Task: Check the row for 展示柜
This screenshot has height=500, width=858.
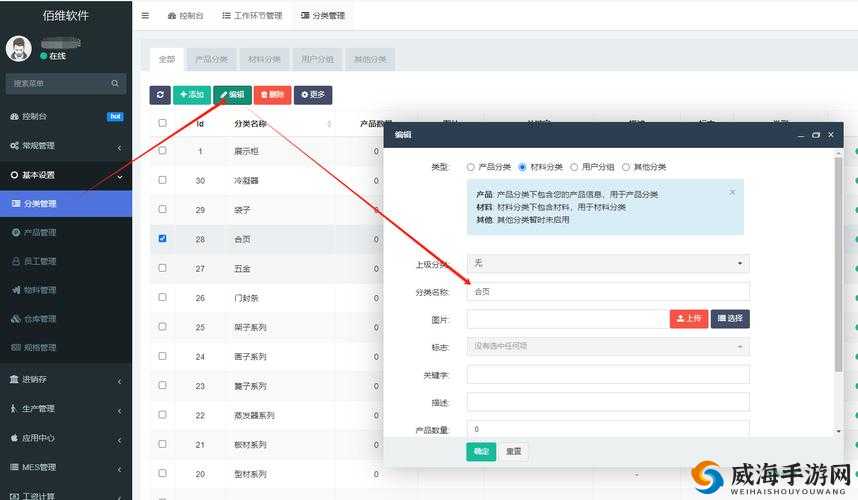Action: pyautogui.click(x=163, y=150)
